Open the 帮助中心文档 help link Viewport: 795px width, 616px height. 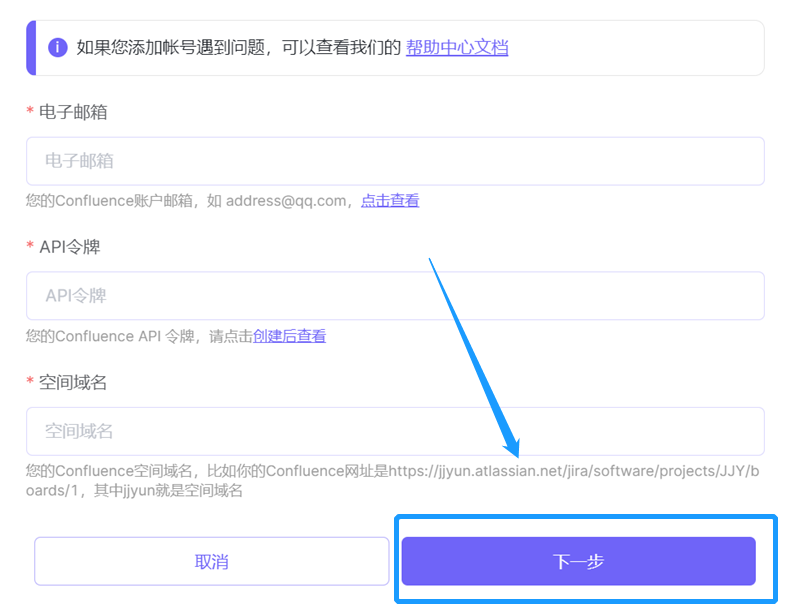pyautogui.click(x=457, y=48)
